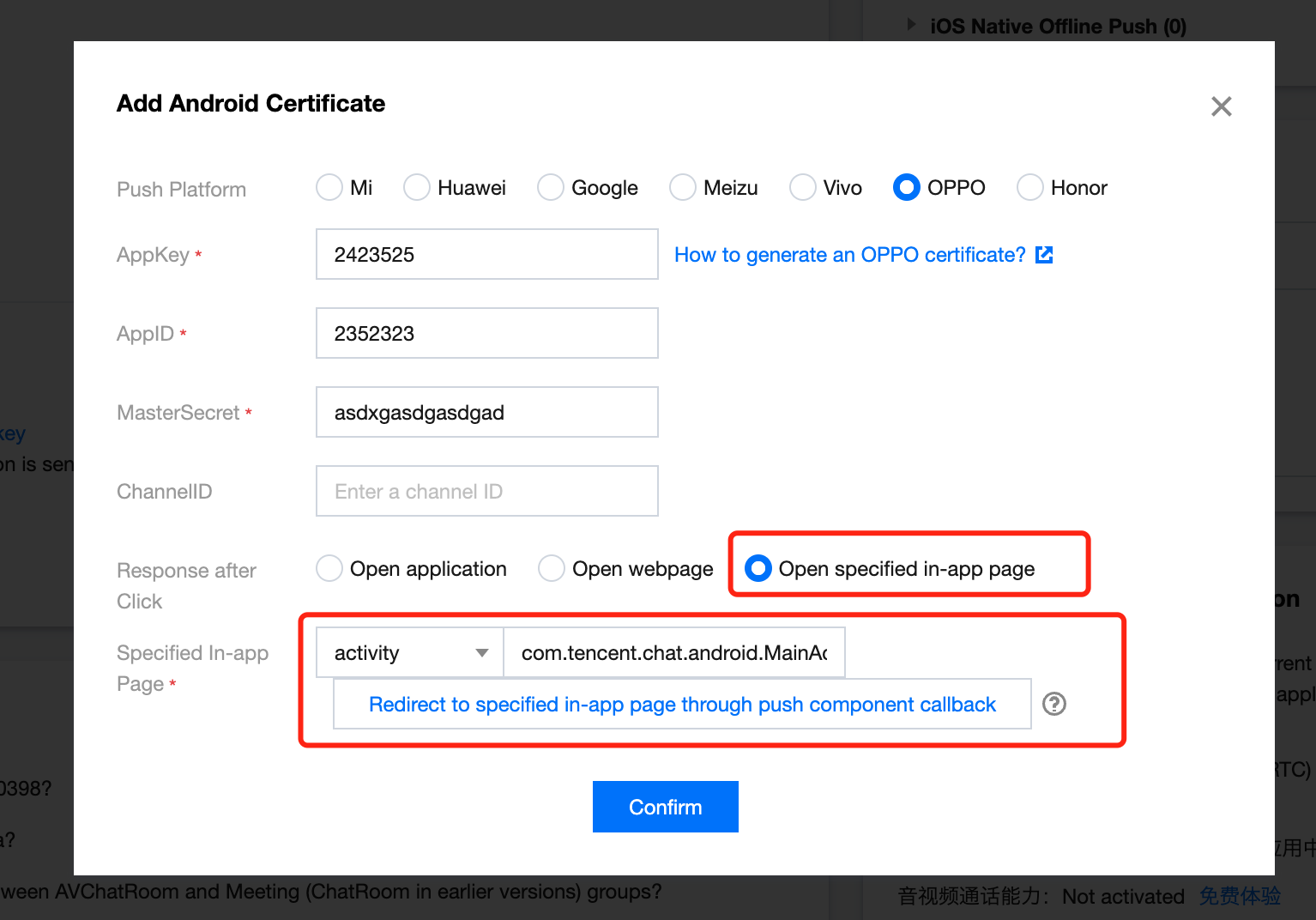Click the Push Platform label
1316x920 pixels.
(x=182, y=189)
